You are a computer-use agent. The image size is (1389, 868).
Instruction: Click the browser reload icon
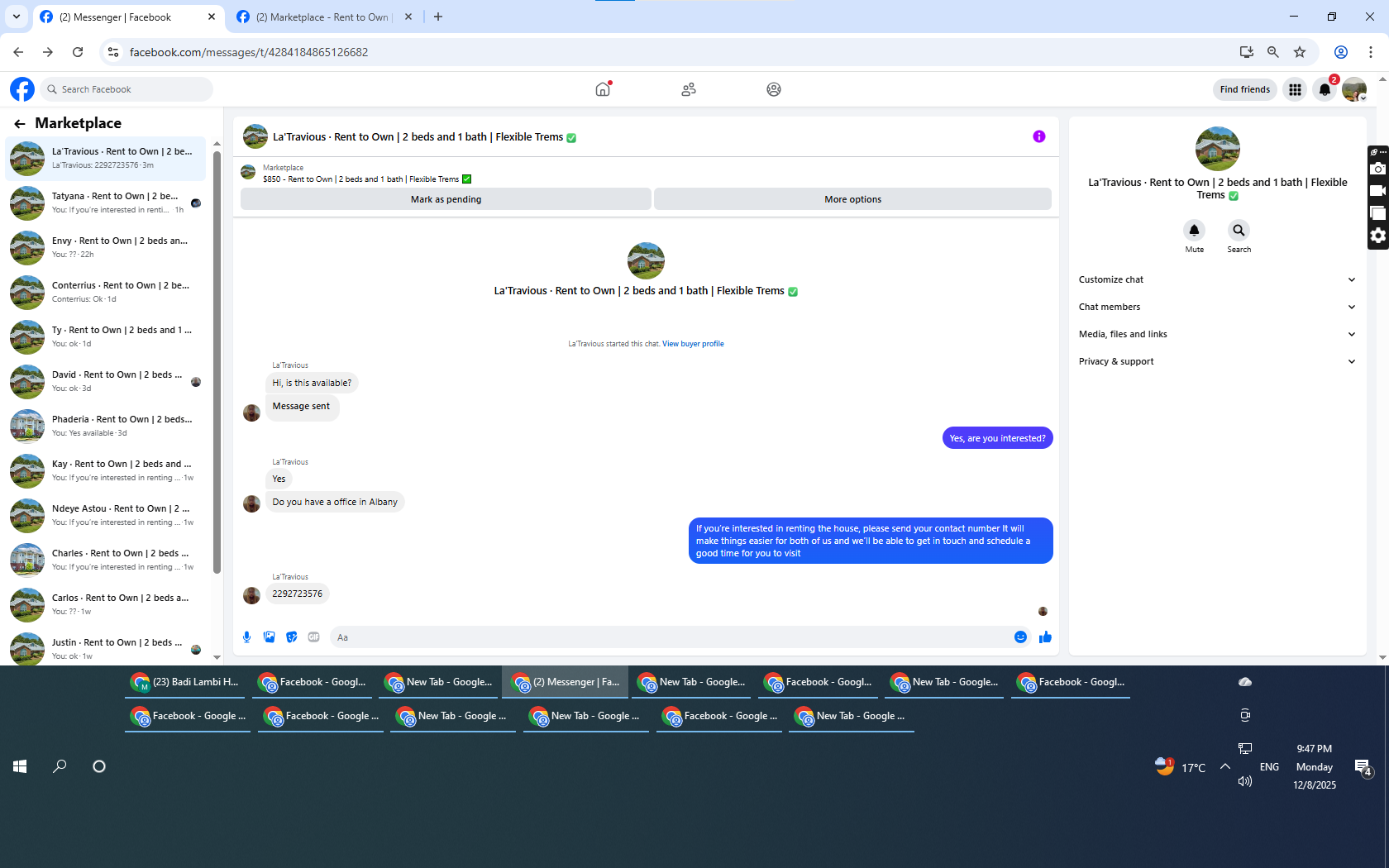coord(78,52)
